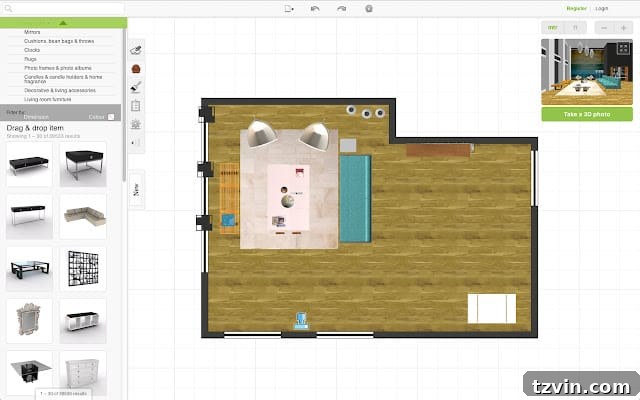
Task: Choose the black low coffee table thumbnail
Action: click(29, 164)
